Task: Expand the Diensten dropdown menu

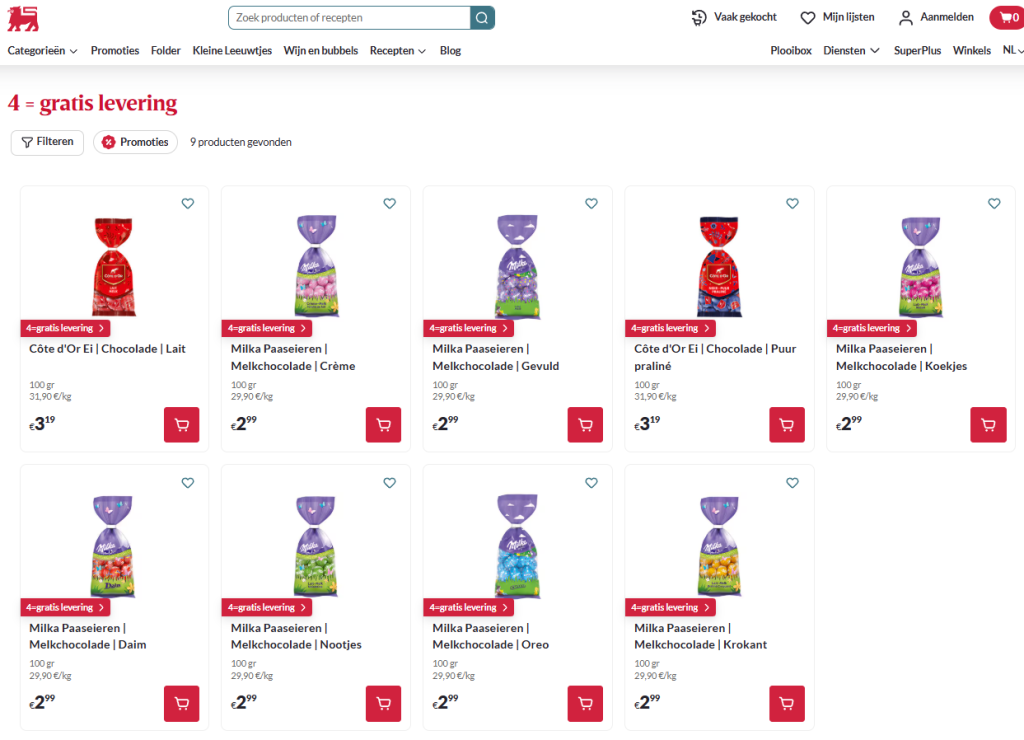Action: [852, 50]
